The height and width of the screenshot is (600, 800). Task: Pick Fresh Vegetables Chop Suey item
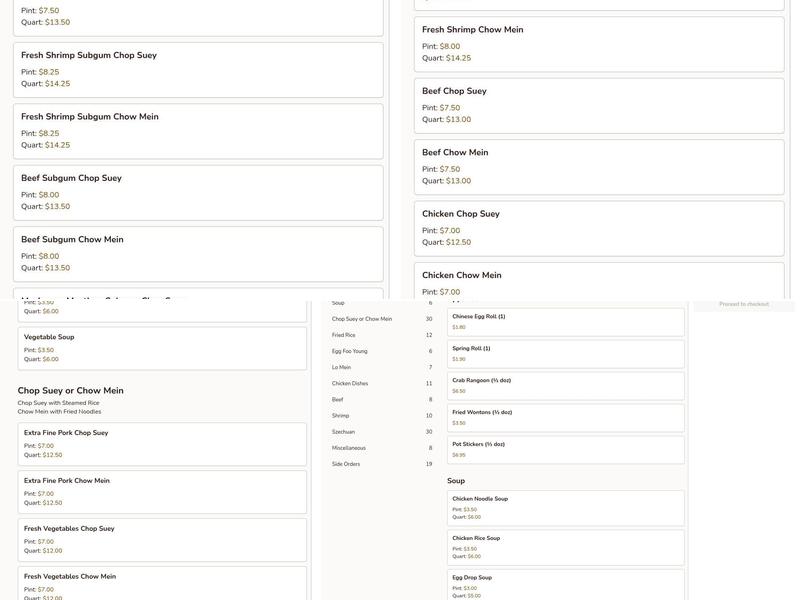[162, 539]
